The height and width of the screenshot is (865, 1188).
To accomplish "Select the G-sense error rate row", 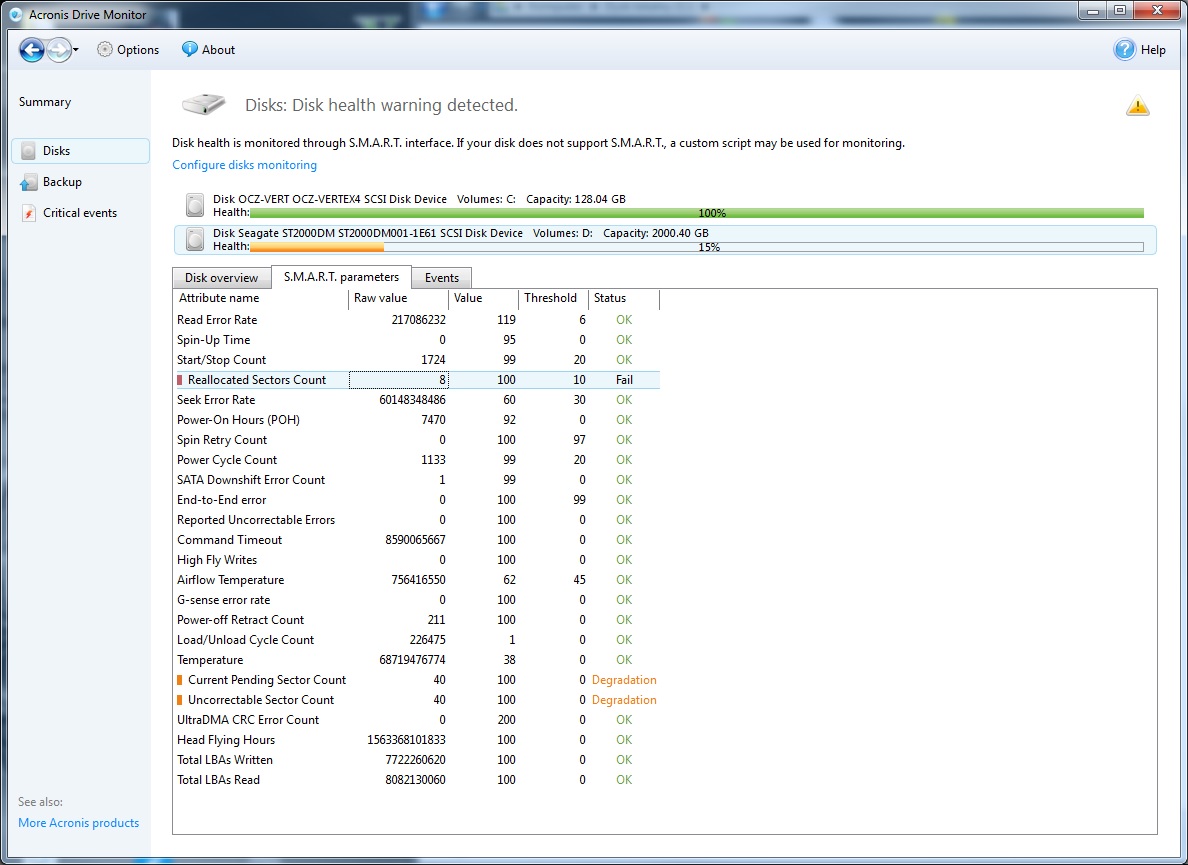I will coord(417,600).
